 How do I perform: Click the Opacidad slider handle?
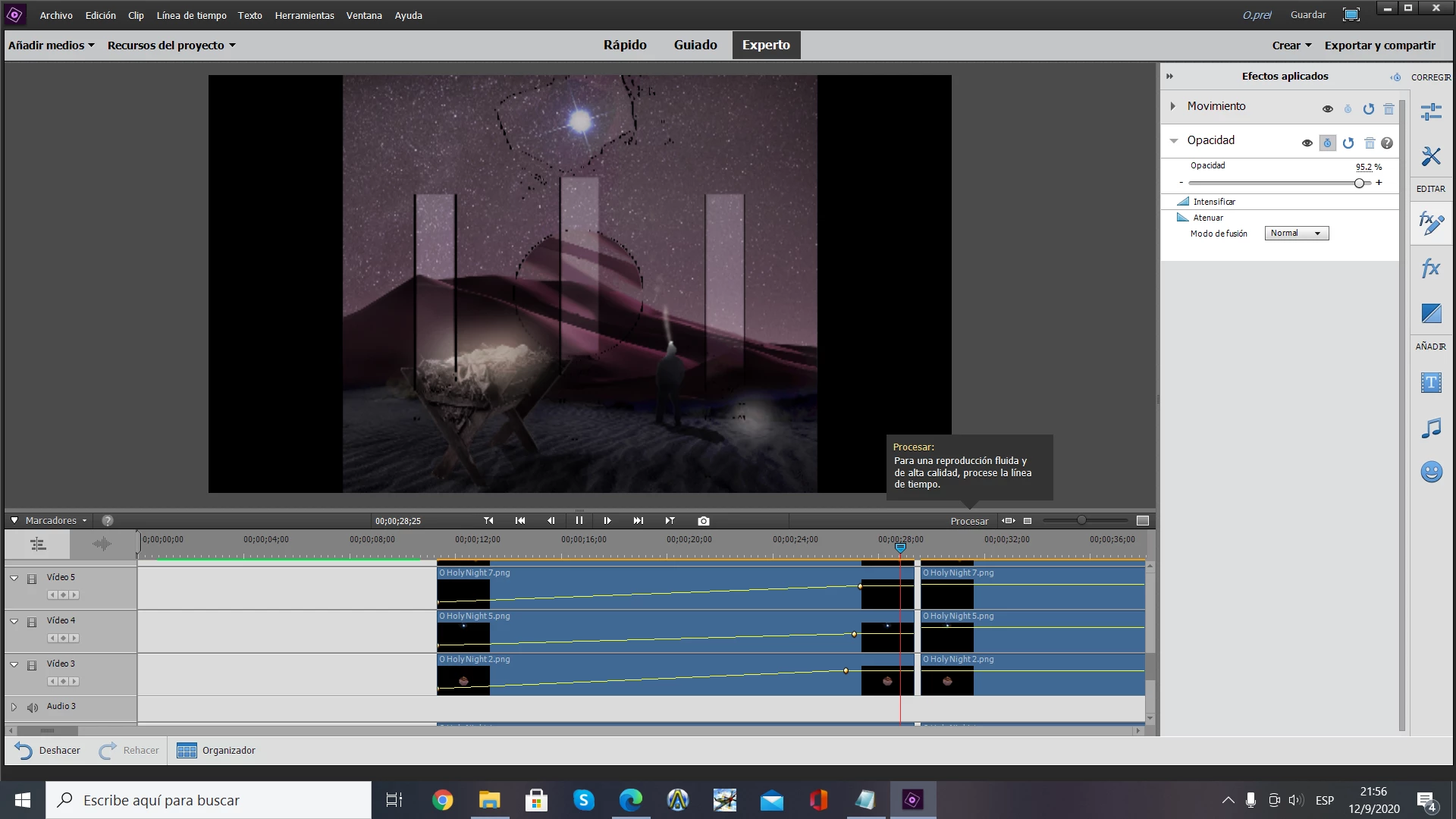1359,183
